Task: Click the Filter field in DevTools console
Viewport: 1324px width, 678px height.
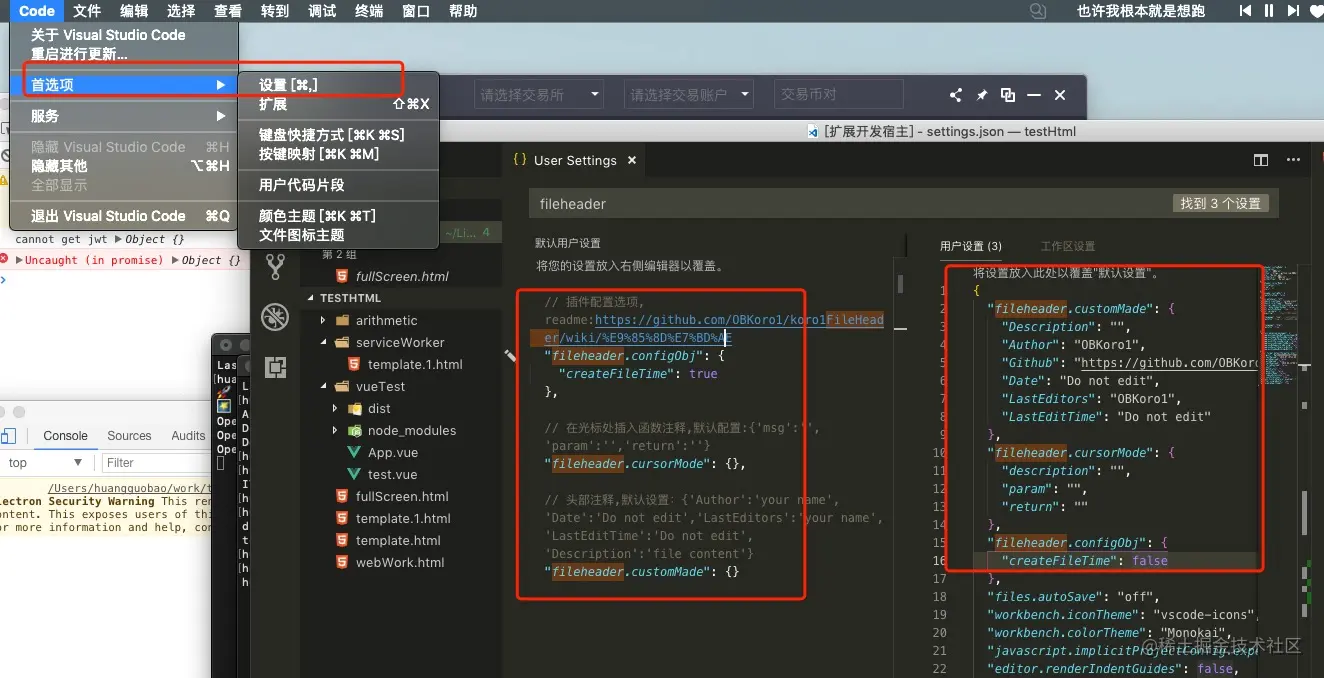Action: tap(156, 463)
